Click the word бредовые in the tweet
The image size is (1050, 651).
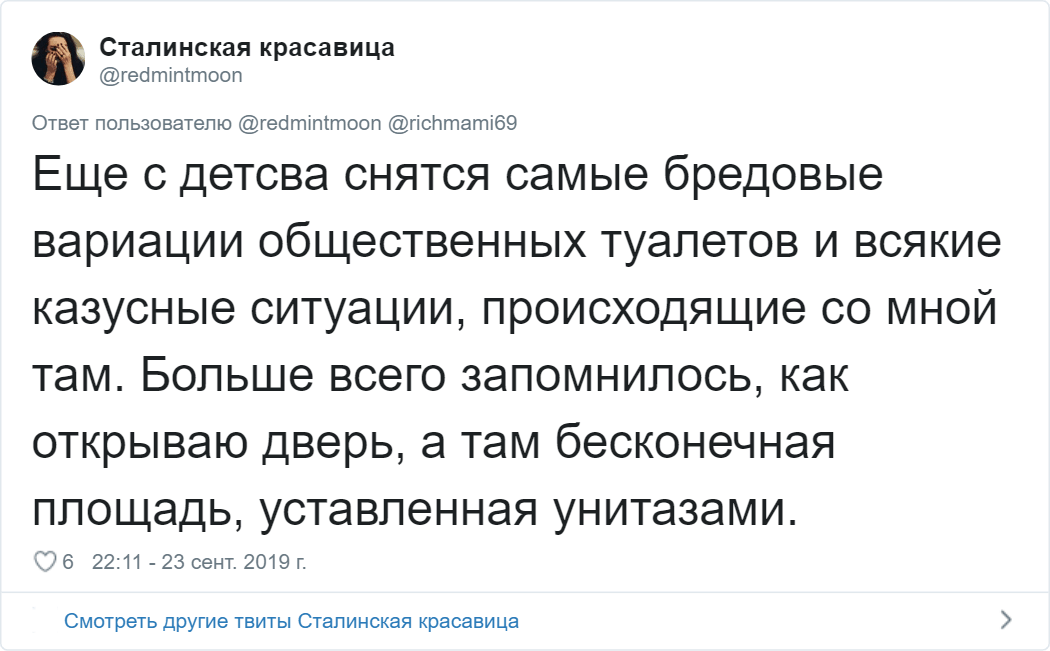(773, 174)
